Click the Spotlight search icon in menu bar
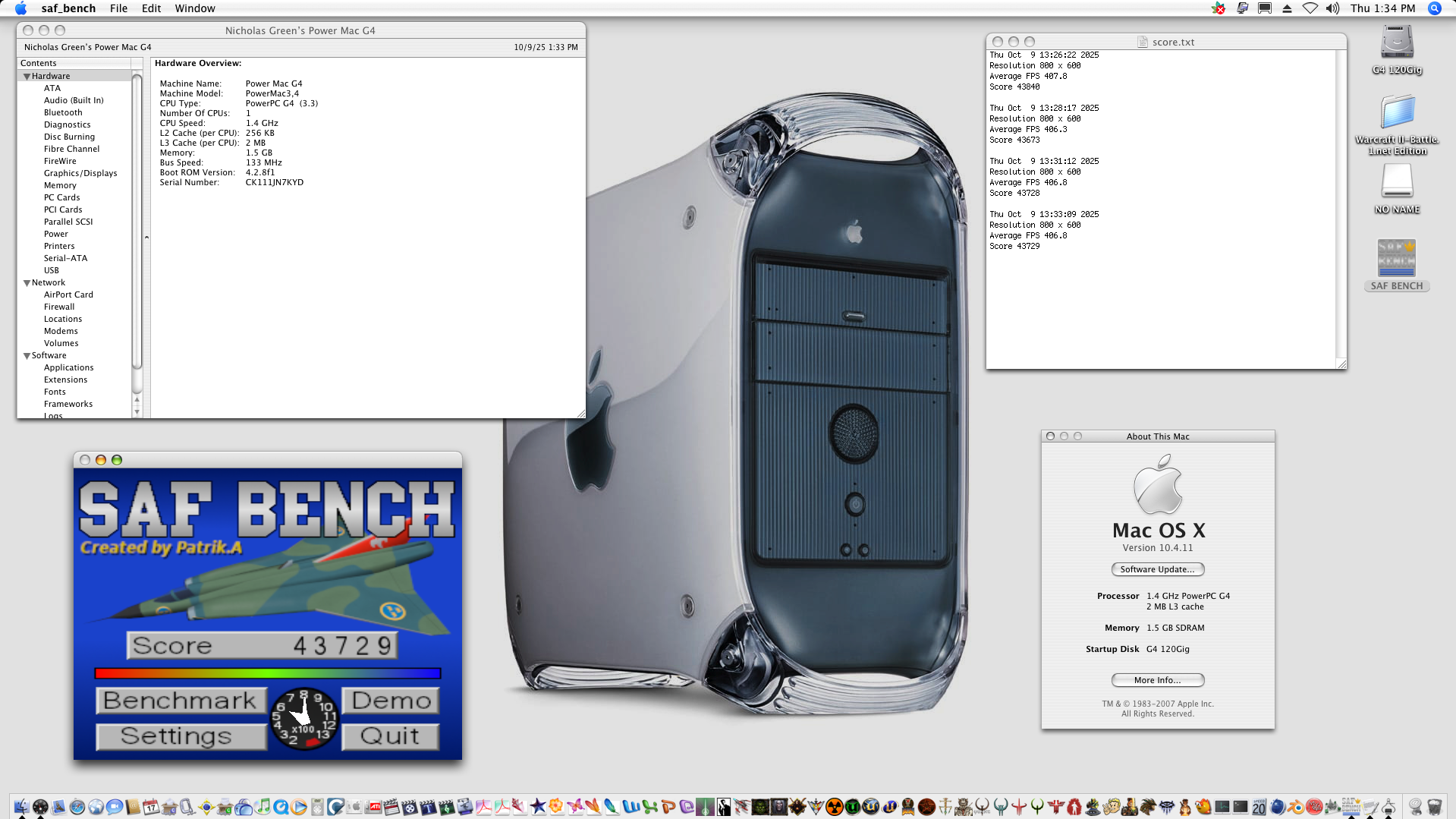 point(1434,8)
